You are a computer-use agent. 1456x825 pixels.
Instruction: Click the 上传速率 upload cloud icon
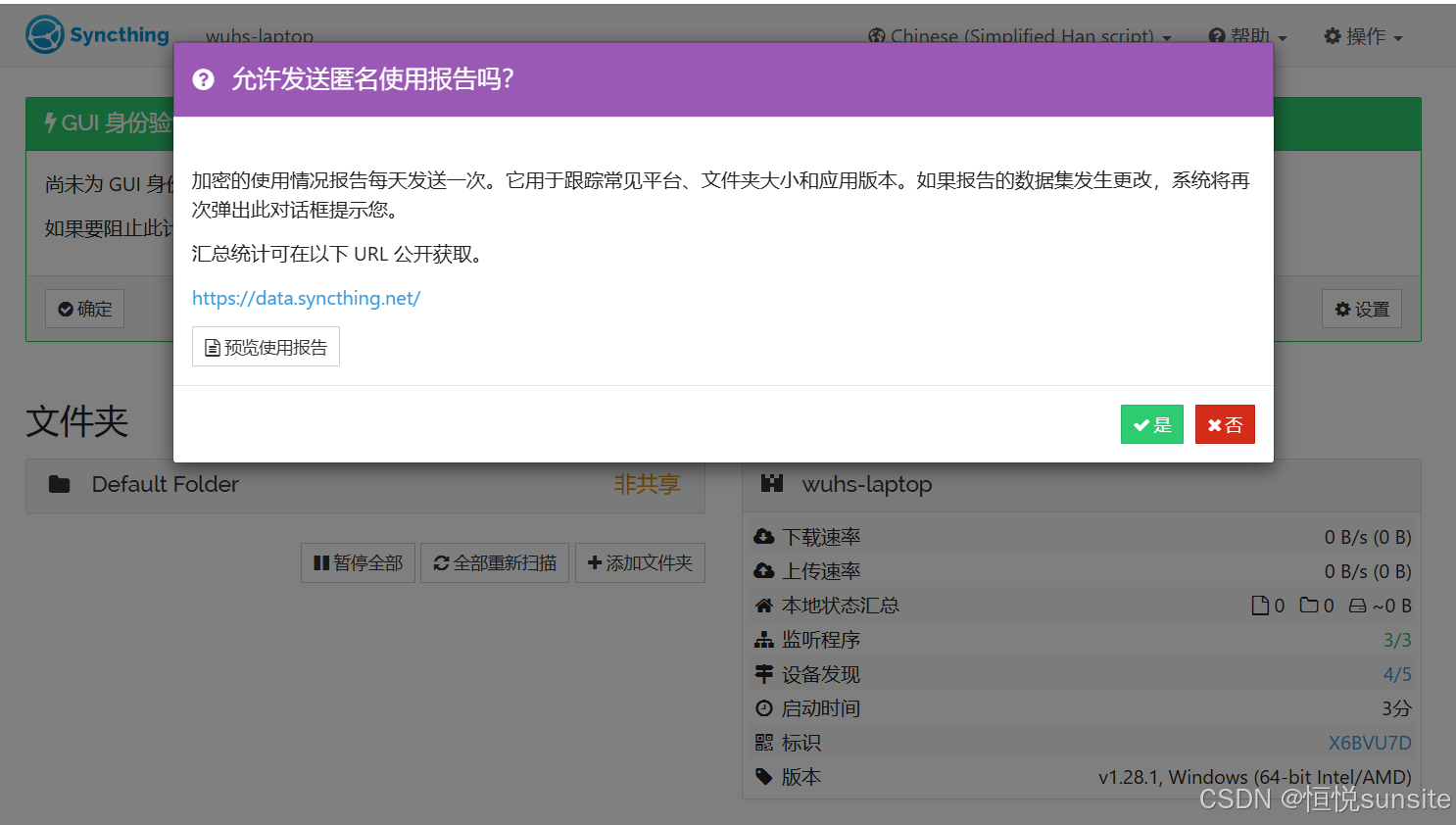coord(764,571)
